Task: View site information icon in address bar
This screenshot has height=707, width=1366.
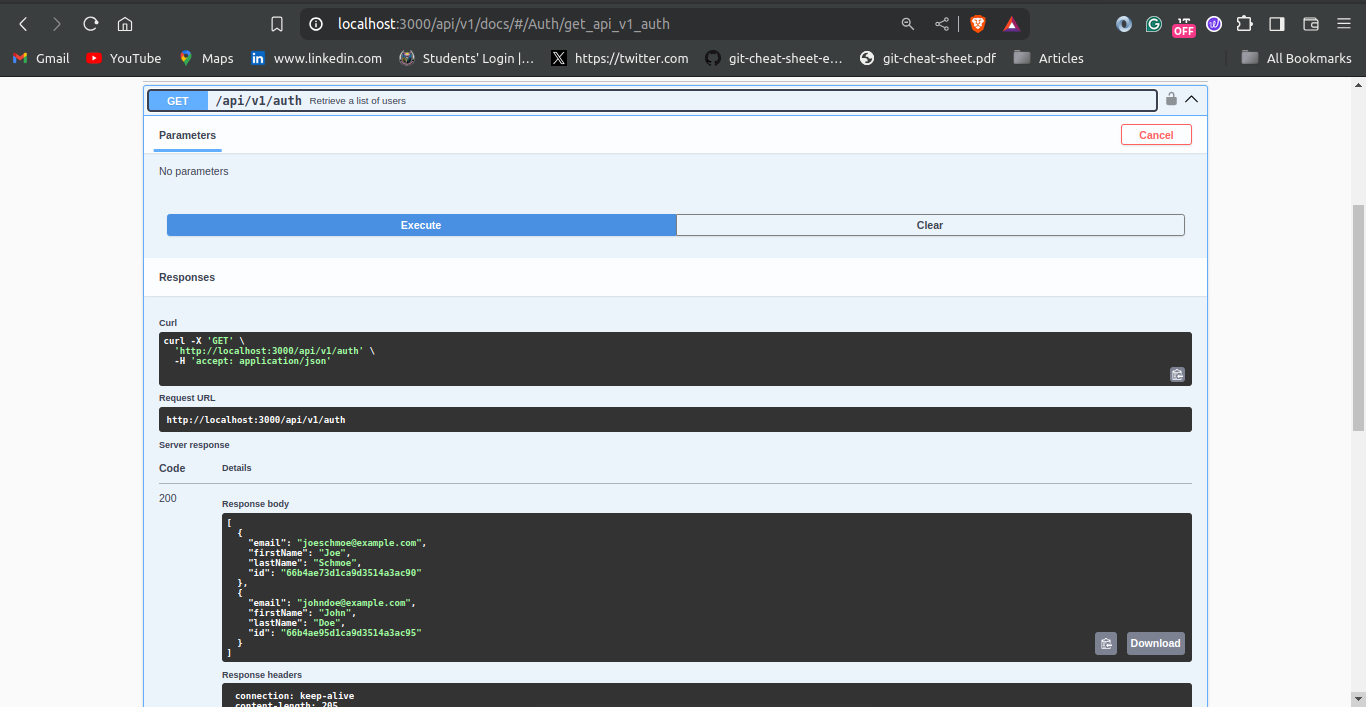Action: coord(317,24)
